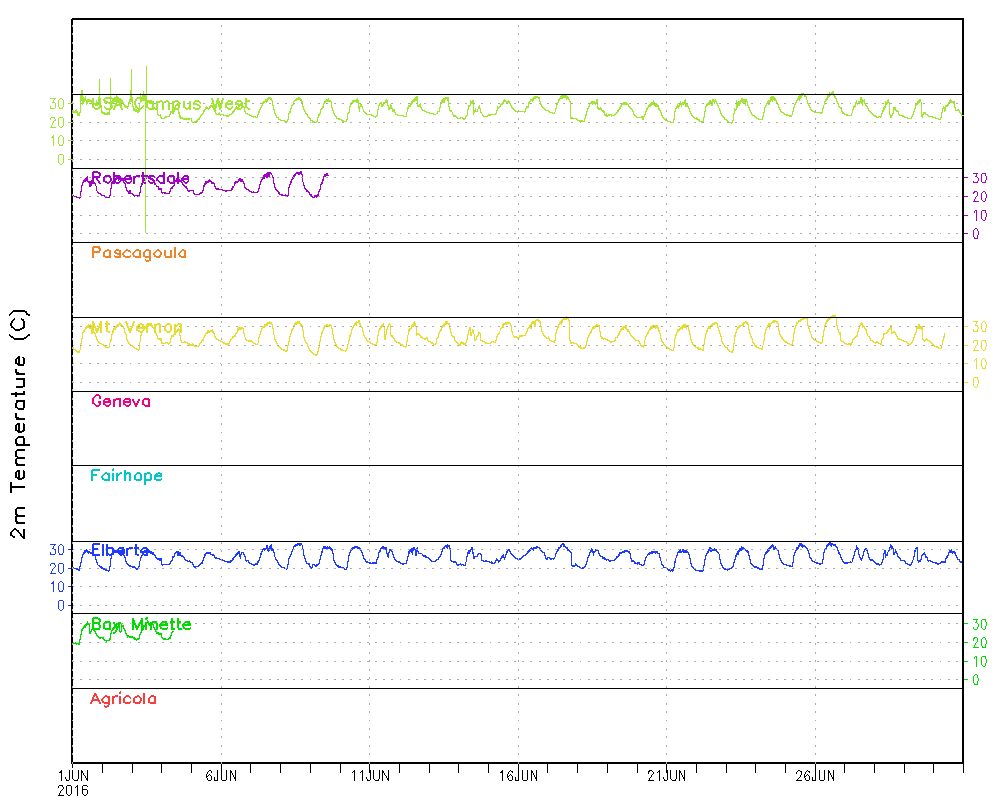Select the Bay Minette station label

coord(140,625)
